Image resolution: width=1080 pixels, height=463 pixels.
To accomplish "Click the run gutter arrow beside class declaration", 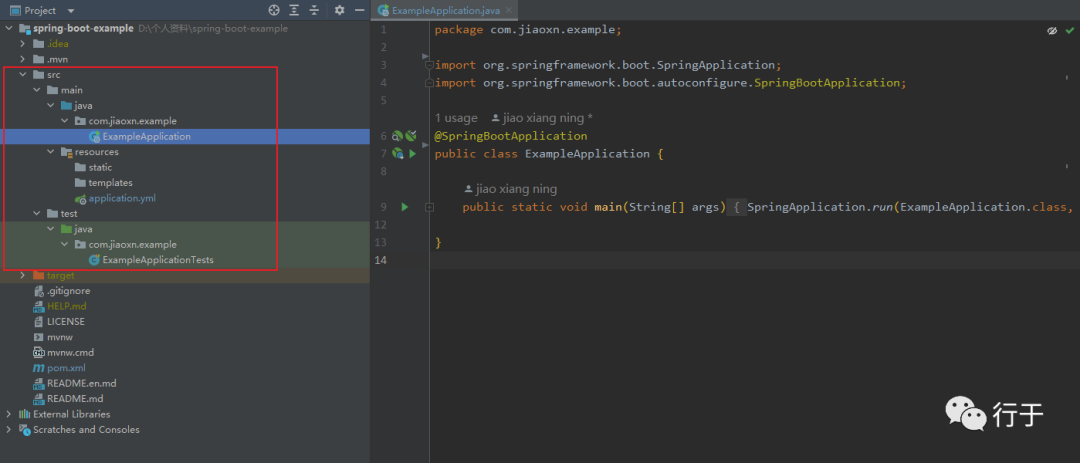I will [x=411, y=154].
